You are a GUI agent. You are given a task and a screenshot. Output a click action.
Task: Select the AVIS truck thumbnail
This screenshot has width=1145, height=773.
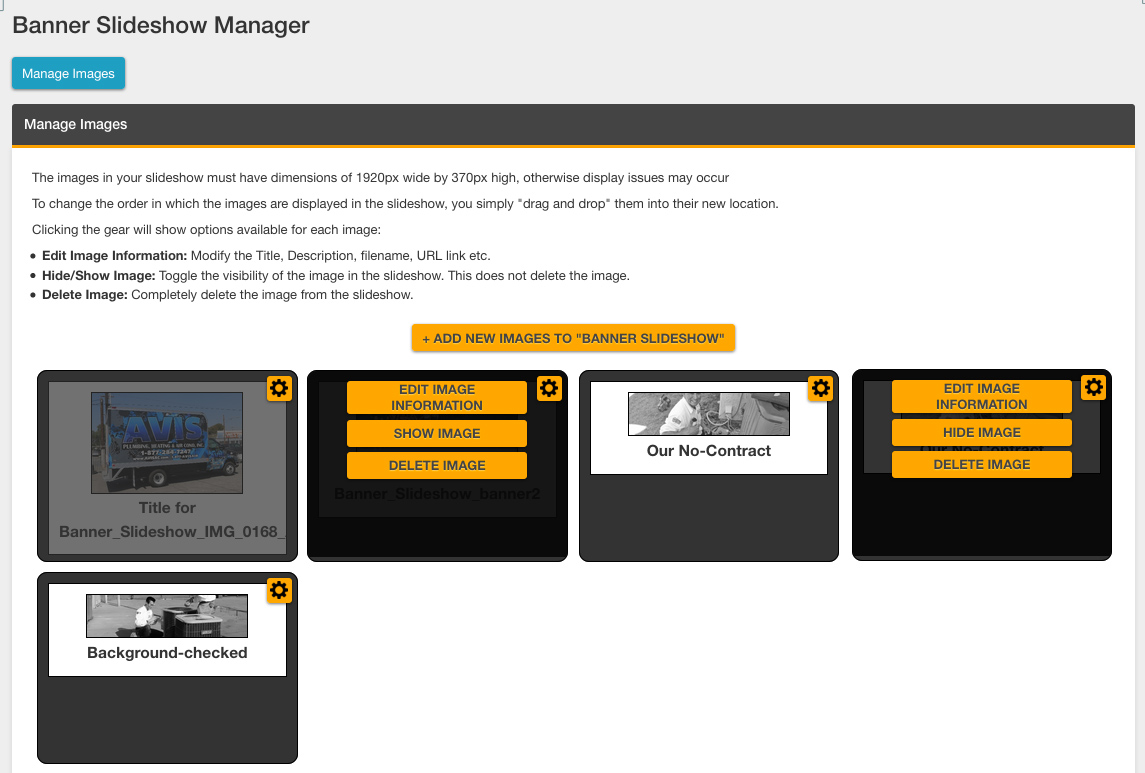[167, 442]
